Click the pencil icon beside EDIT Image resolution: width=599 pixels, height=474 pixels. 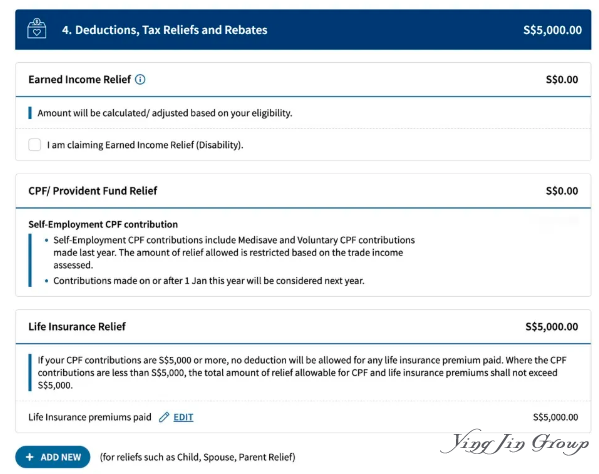164,417
